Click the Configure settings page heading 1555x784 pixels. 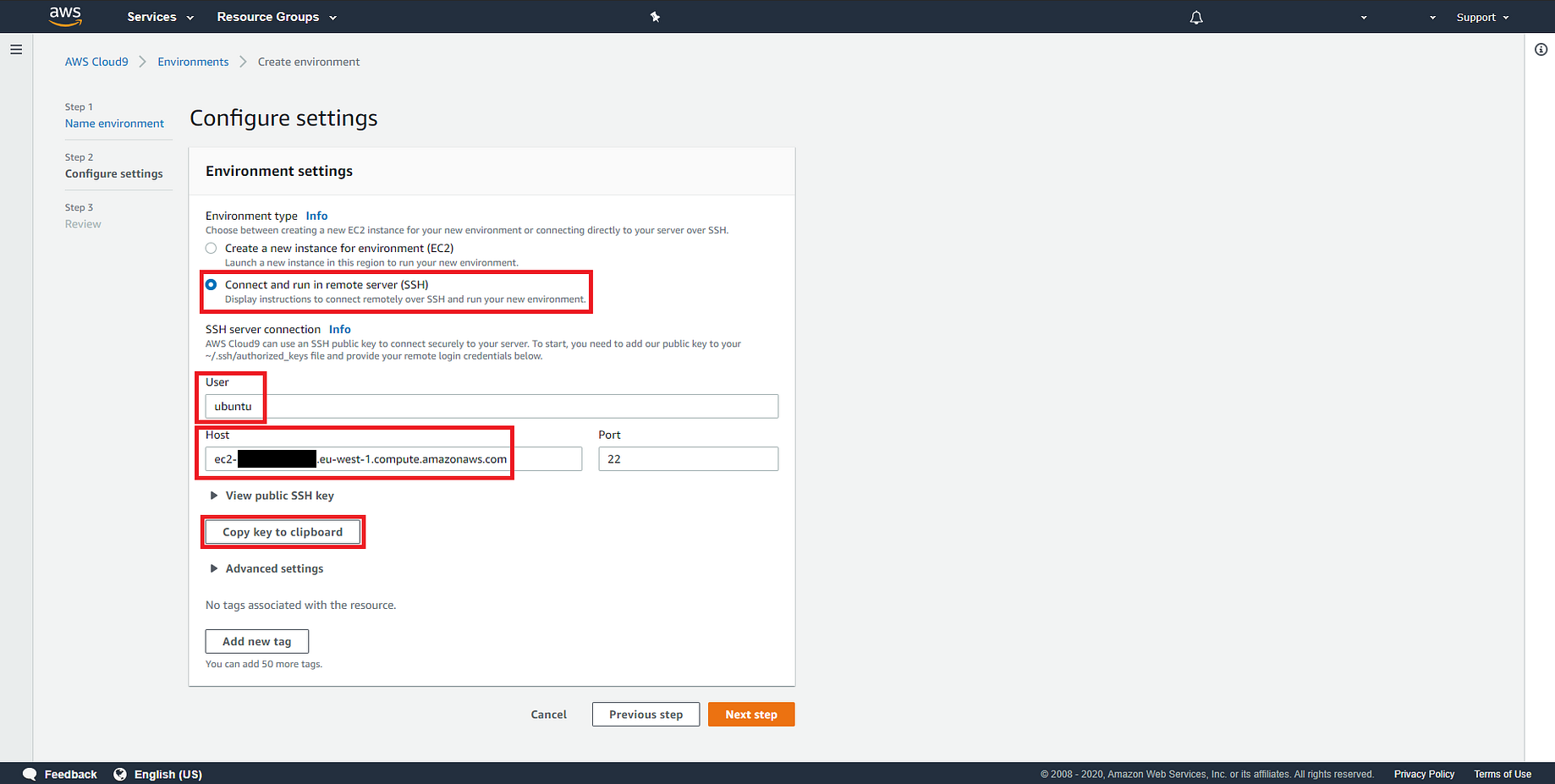[x=283, y=118]
